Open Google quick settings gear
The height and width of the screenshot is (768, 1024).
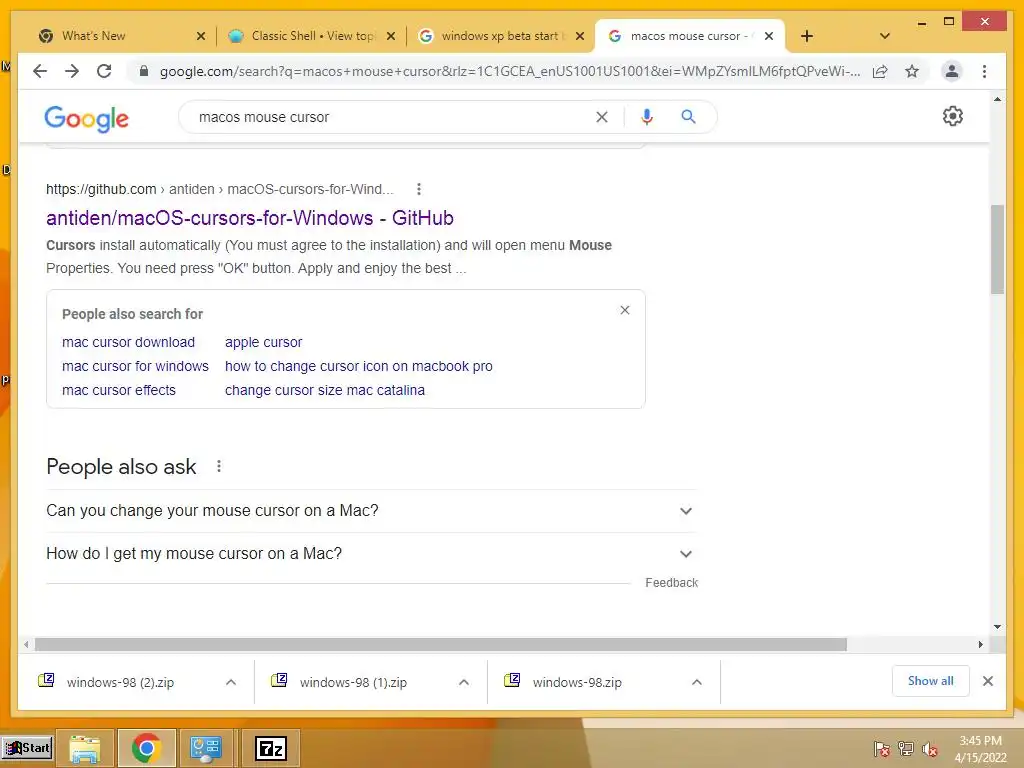coord(953,116)
